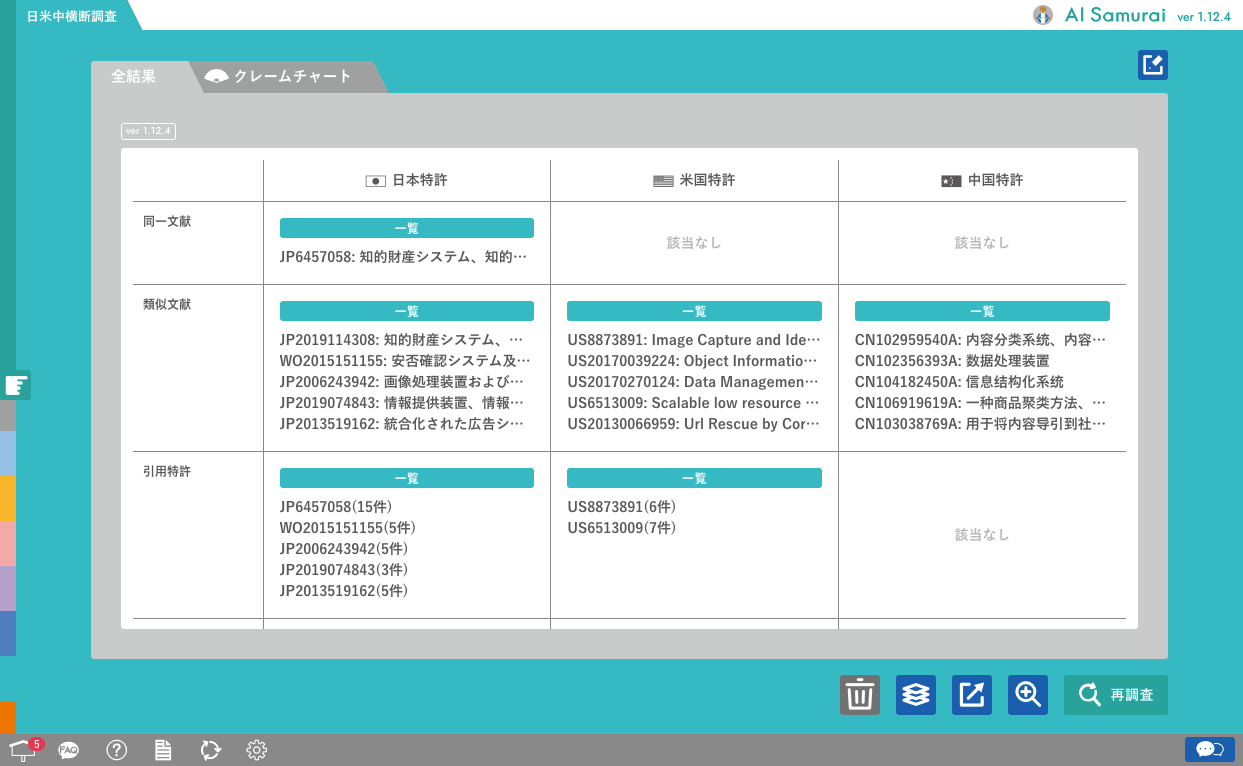Click the help question mark icon
Screen dimensions: 1243x766
click(x=117, y=750)
